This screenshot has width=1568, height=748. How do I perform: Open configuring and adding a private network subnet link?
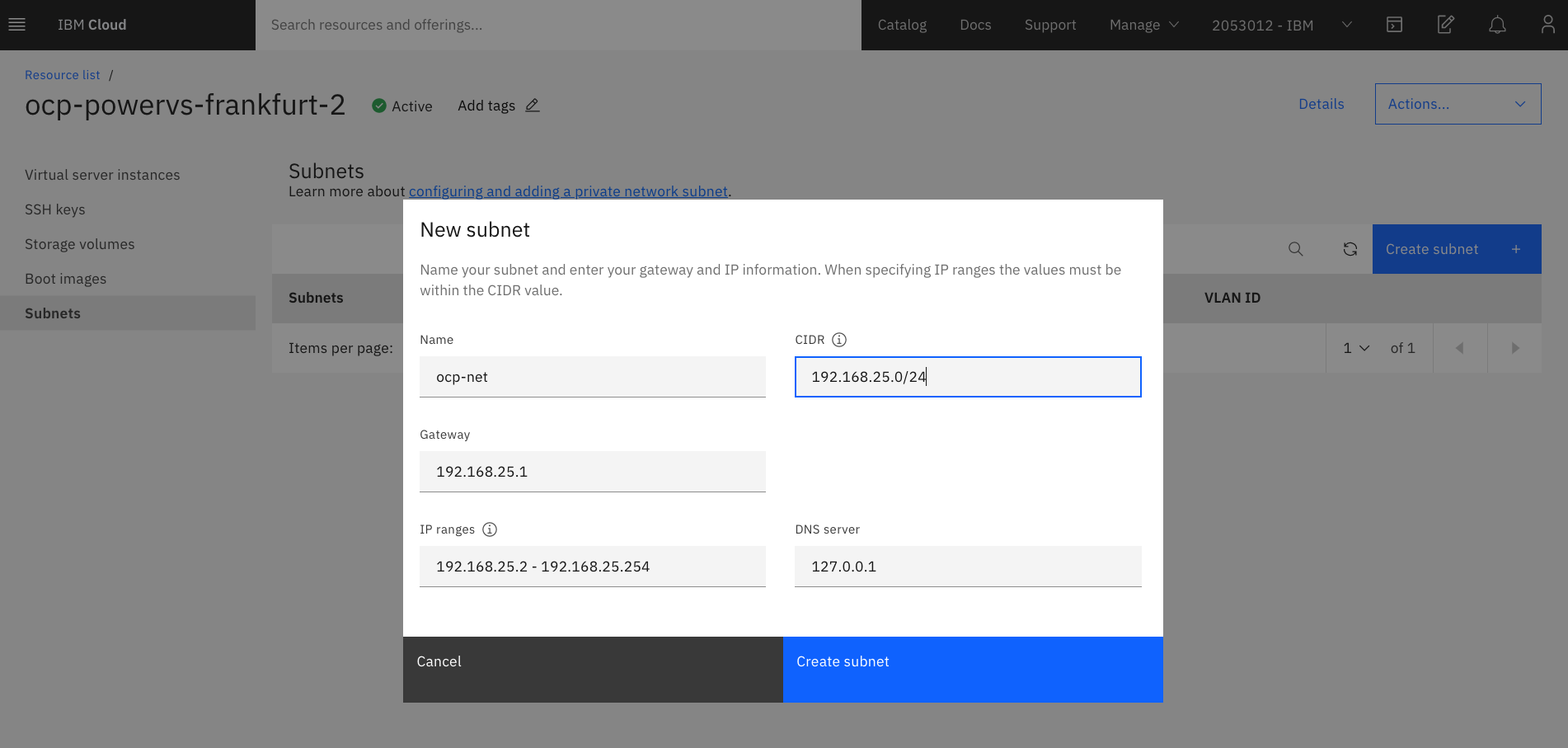(x=568, y=191)
